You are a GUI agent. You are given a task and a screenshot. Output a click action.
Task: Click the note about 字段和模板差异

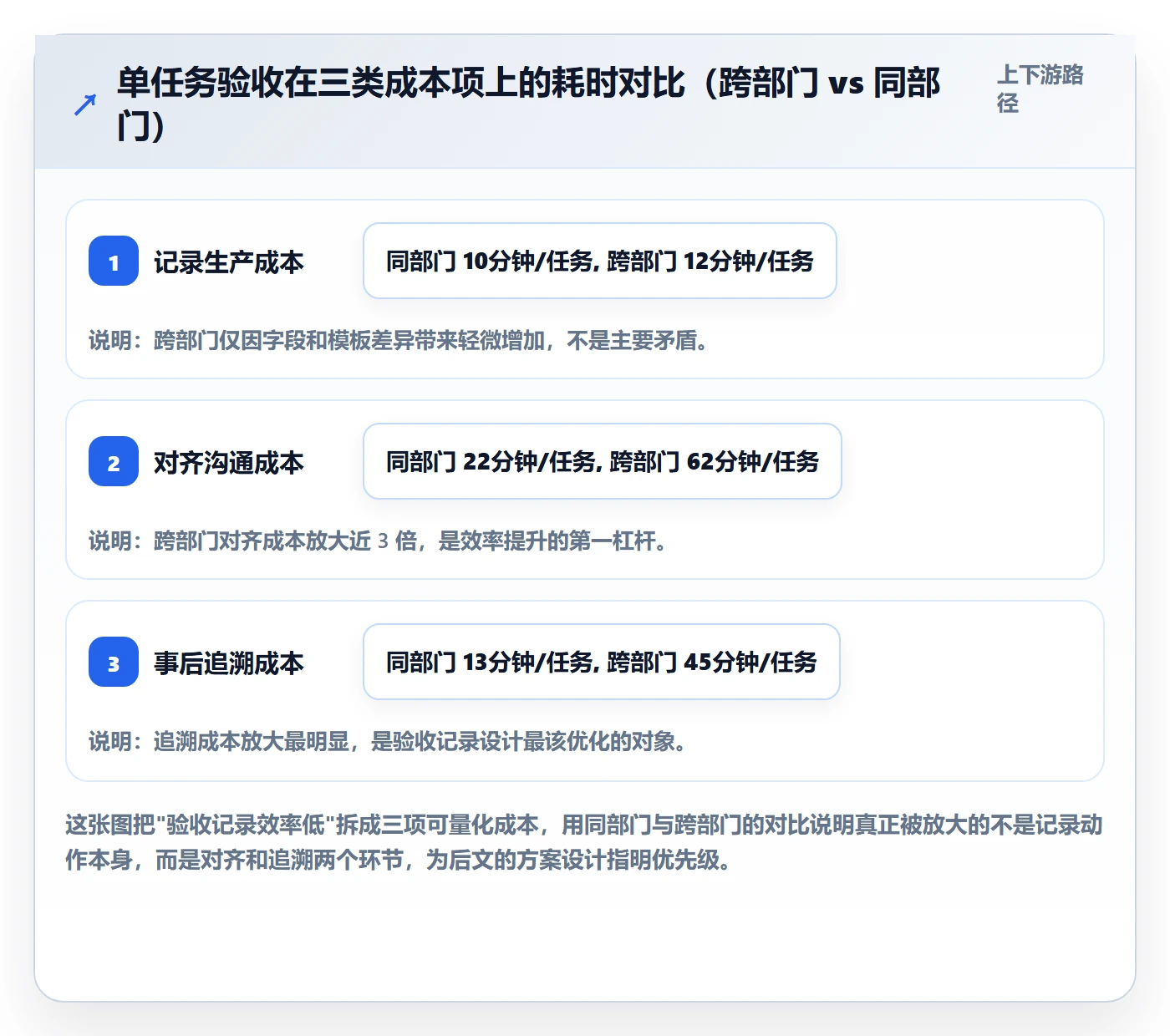399,340
